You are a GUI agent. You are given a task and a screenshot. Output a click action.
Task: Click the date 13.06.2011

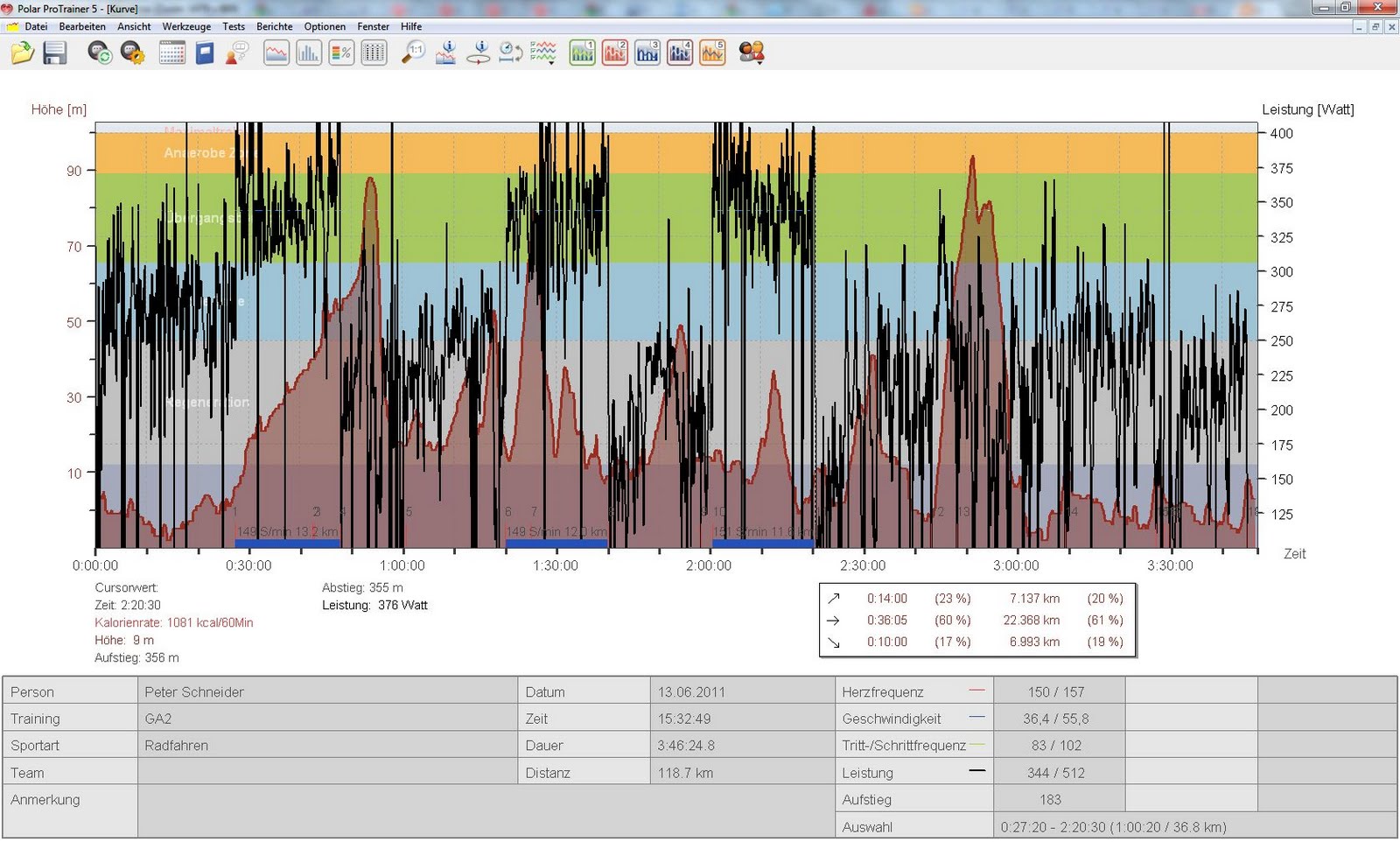[x=691, y=692]
